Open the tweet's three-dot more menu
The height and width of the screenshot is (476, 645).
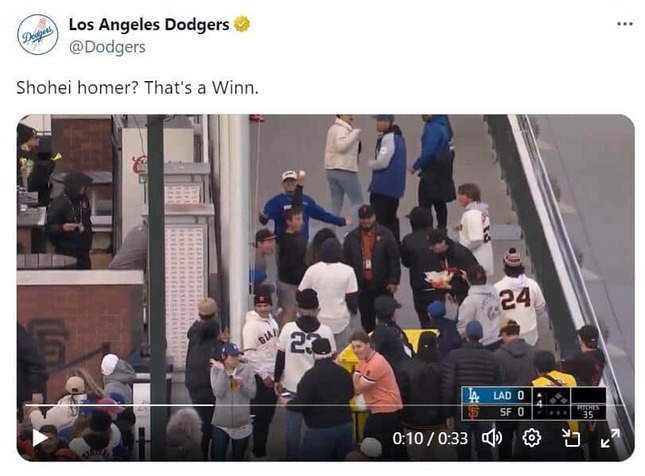625,24
